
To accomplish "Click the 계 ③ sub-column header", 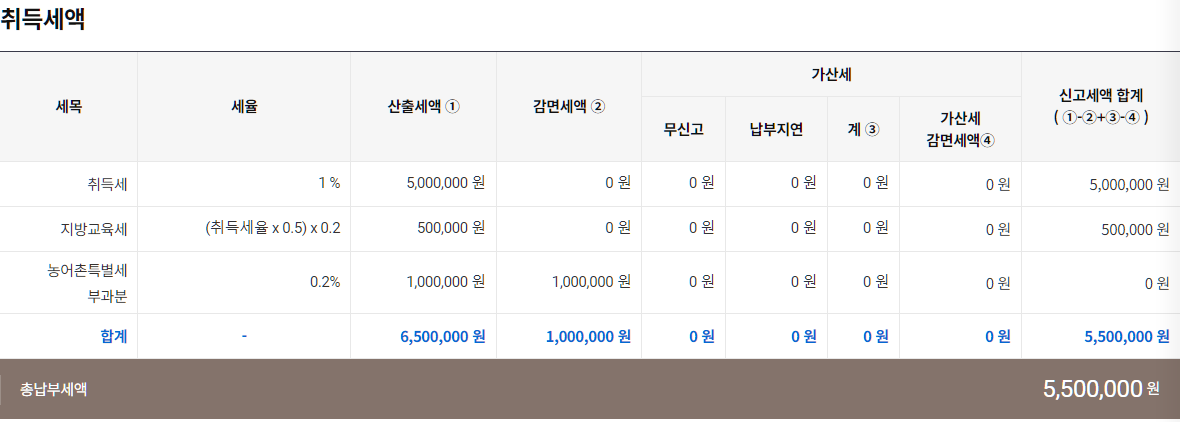I will (x=863, y=129).
